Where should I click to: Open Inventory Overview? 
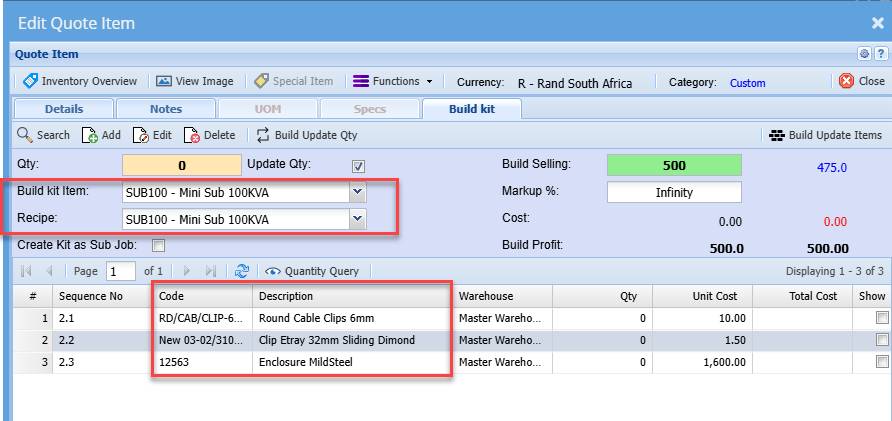pos(80,81)
